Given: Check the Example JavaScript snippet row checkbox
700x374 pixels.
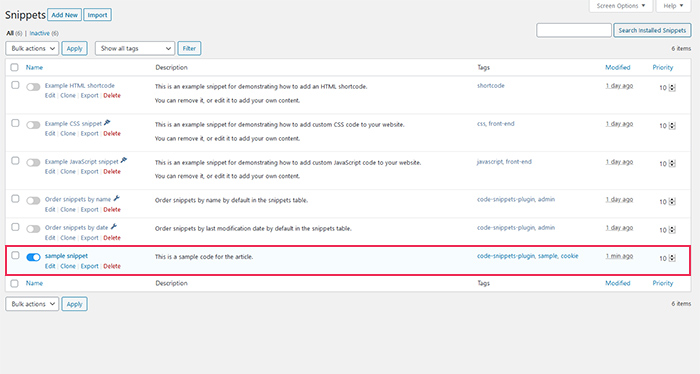Looking at the screenshot, I should point(15,161).
